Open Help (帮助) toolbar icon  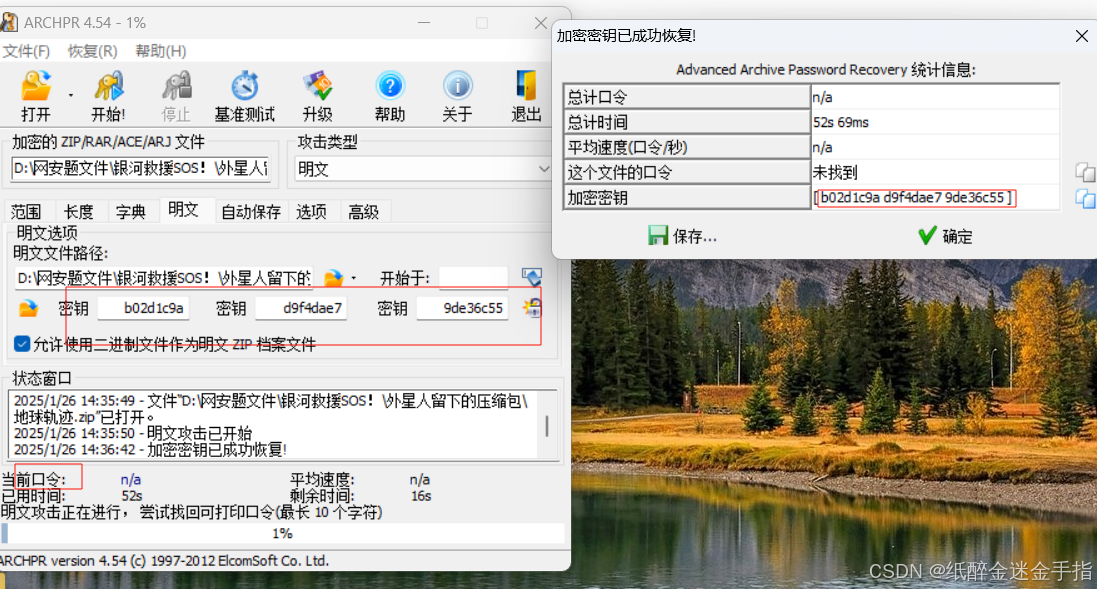pos(390,96)
